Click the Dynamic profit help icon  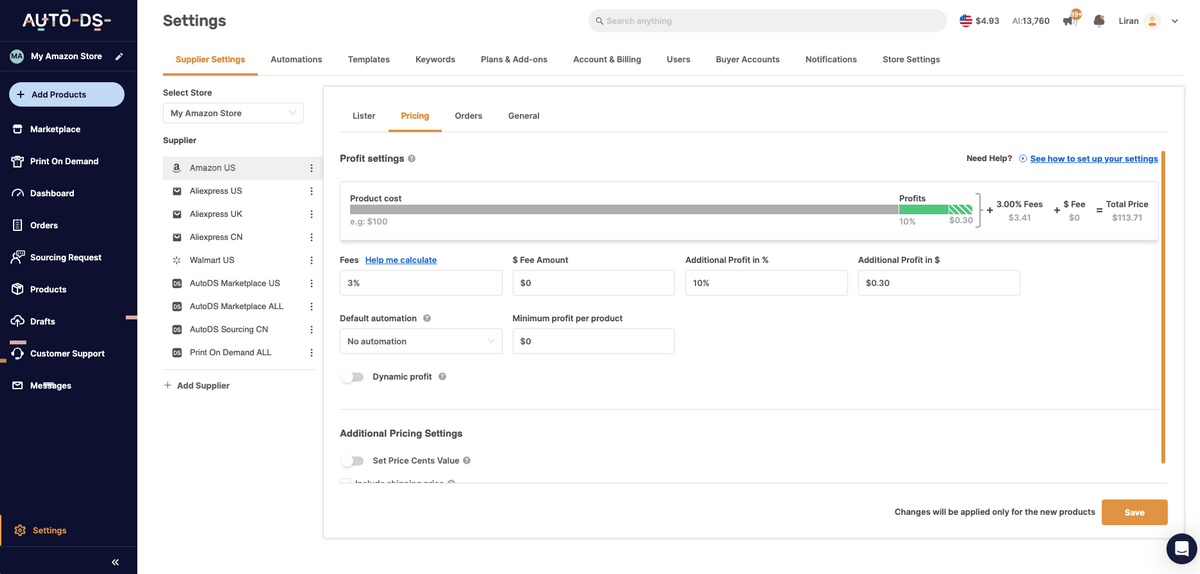[x=442, y=377]
